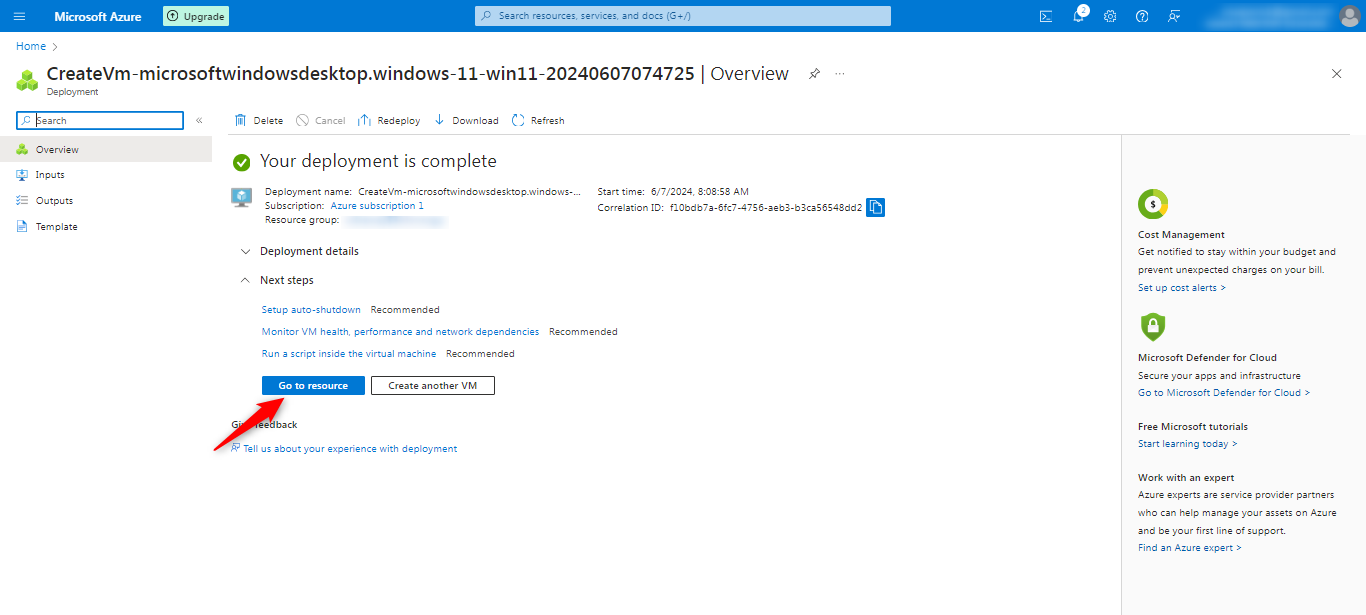Pin this deployment to dashboard
The height and width of the screenshot is (615, 1366).
(814, 74)
